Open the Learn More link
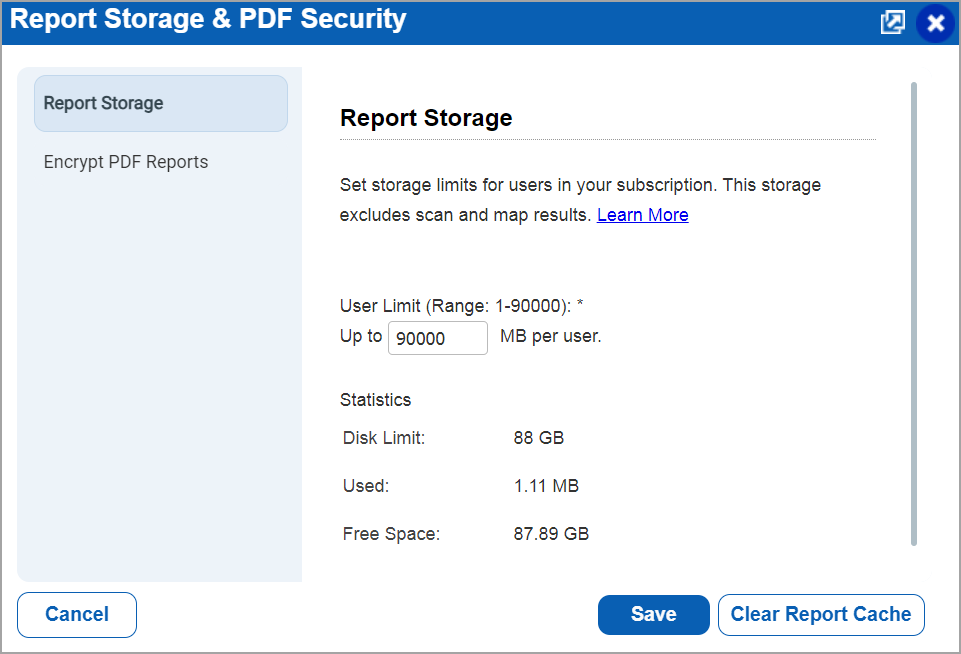This screenshot has height=654, width=961. pyautogui.click(x=642, y=214)
